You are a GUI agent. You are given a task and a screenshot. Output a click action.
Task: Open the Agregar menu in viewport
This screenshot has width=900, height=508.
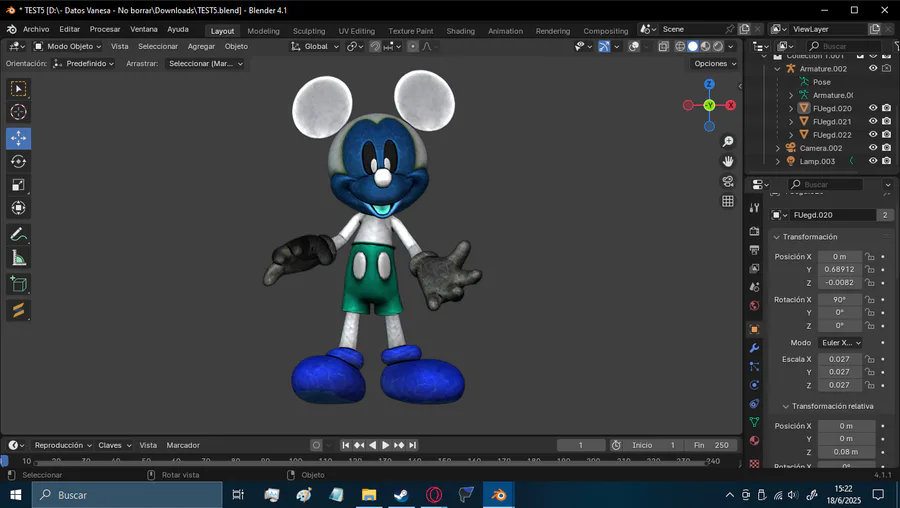201,46
